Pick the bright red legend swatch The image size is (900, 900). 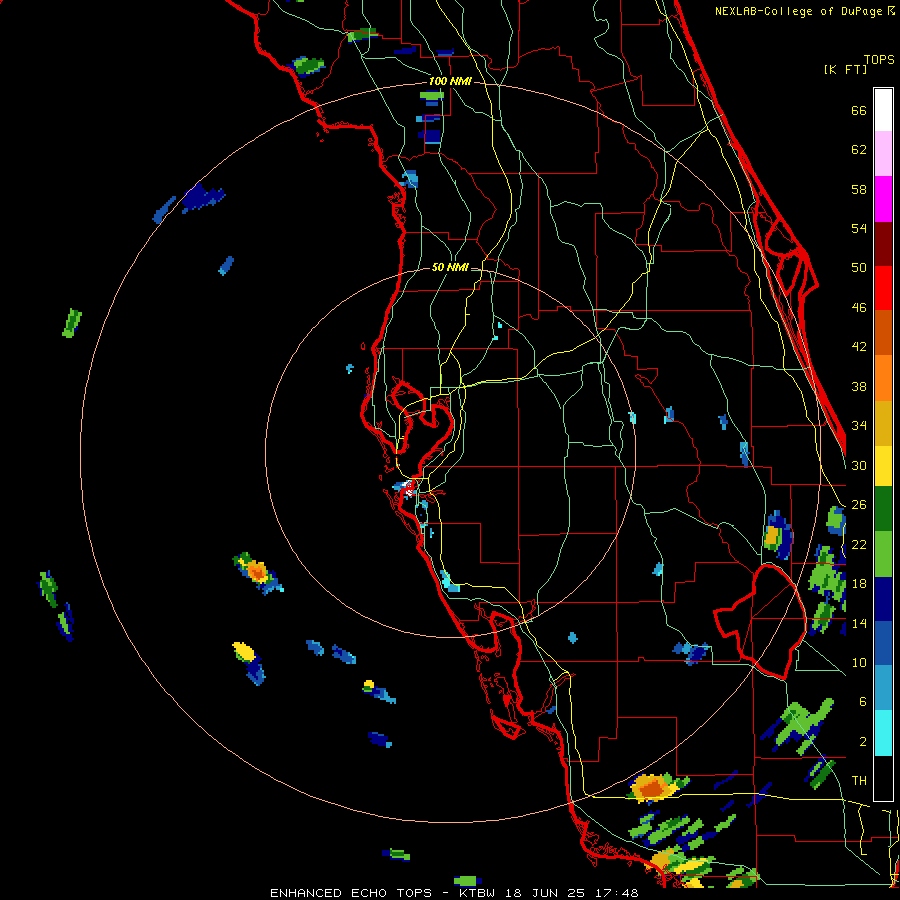coord(883,288)
